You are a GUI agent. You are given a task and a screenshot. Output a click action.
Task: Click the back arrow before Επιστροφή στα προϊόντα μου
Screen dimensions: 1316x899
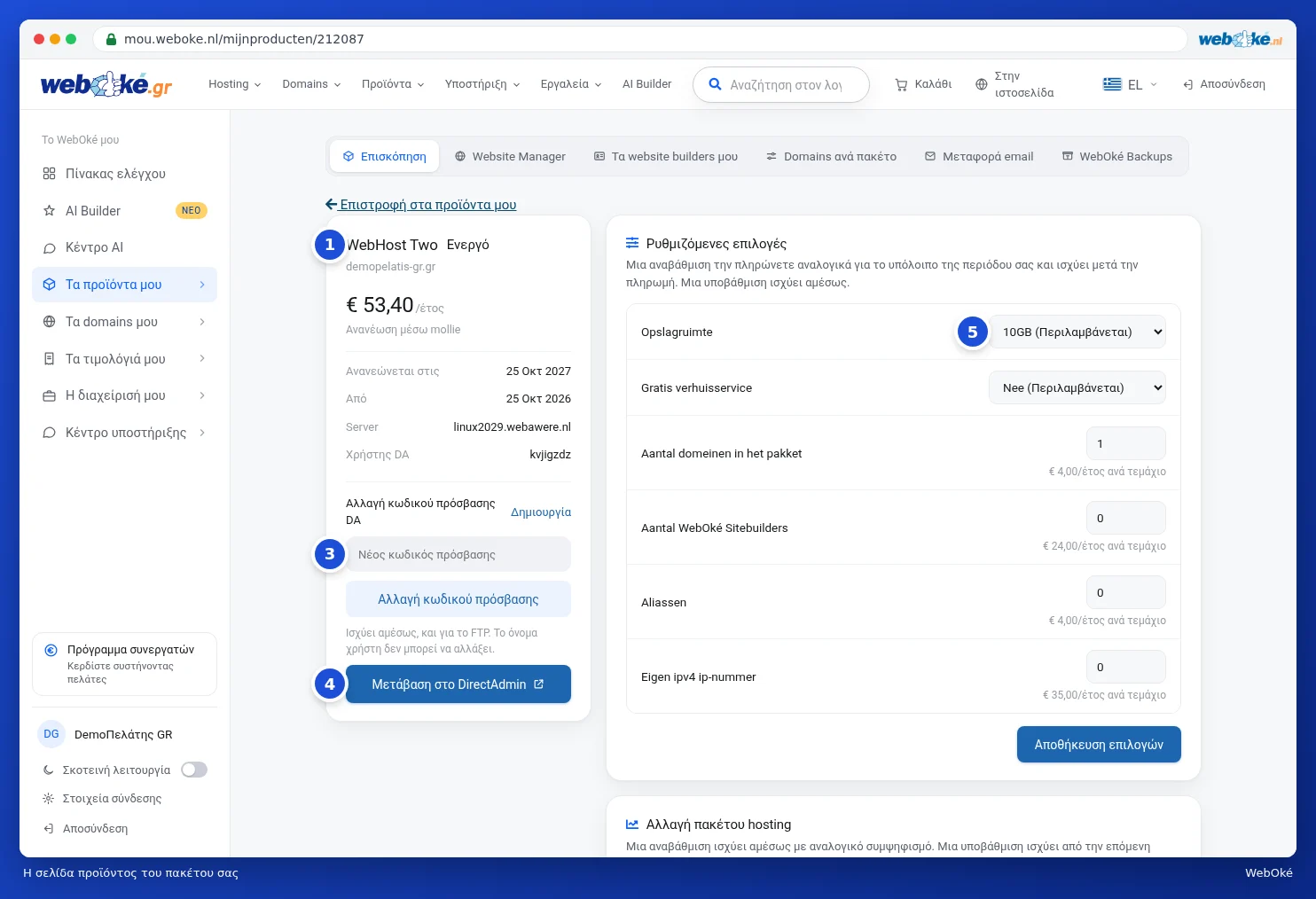point(332,205)
